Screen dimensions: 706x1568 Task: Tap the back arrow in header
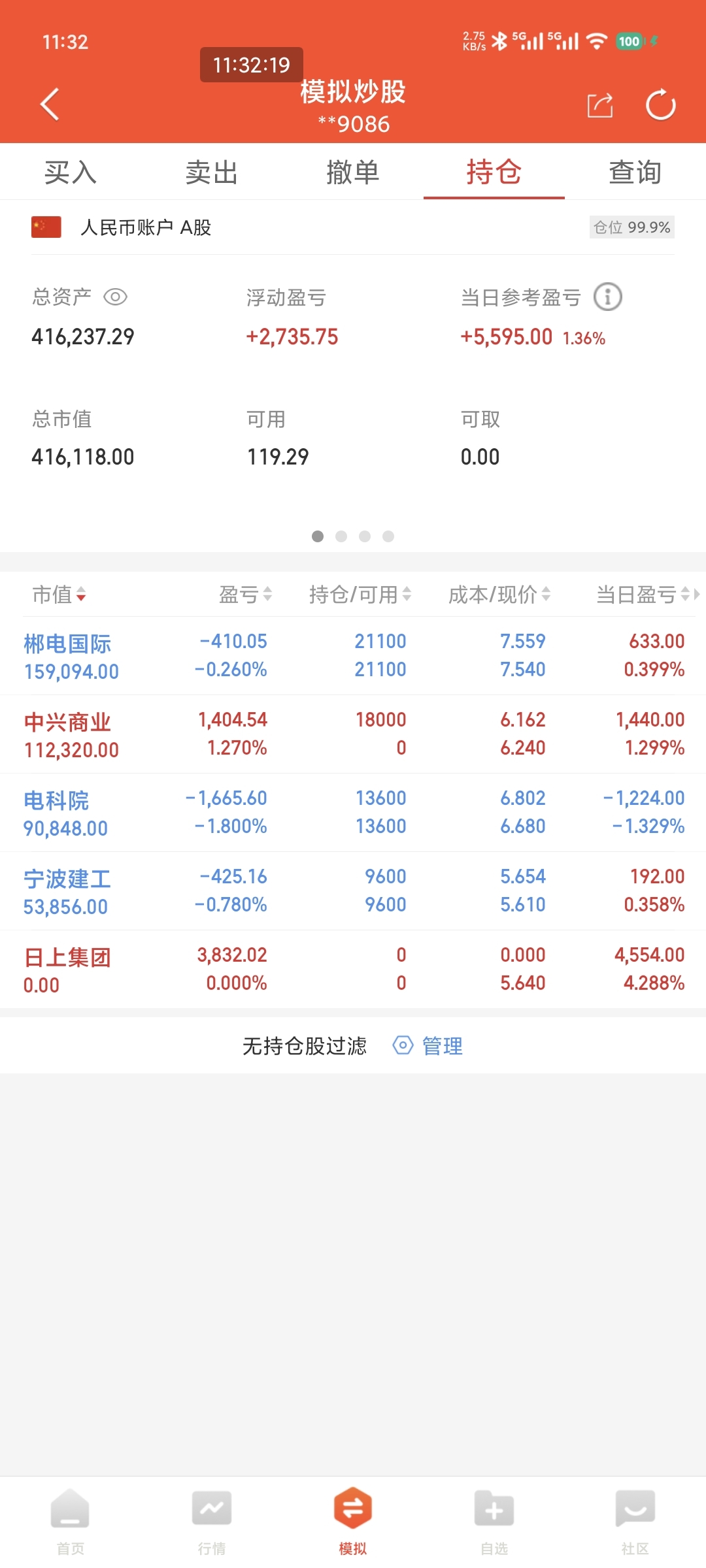click(50, 105)
